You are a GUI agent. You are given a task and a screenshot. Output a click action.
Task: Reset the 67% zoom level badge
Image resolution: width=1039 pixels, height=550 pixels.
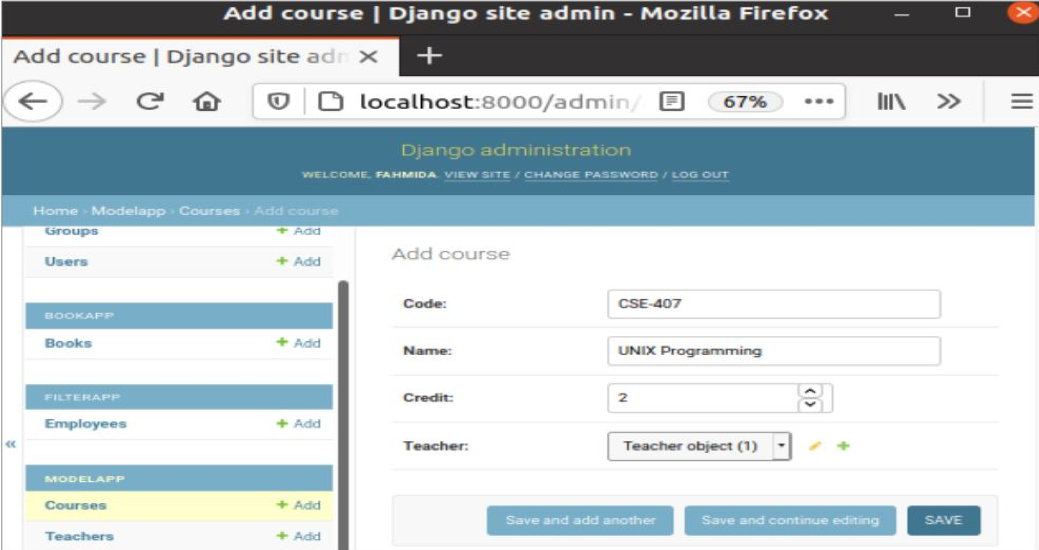[745, 101]
